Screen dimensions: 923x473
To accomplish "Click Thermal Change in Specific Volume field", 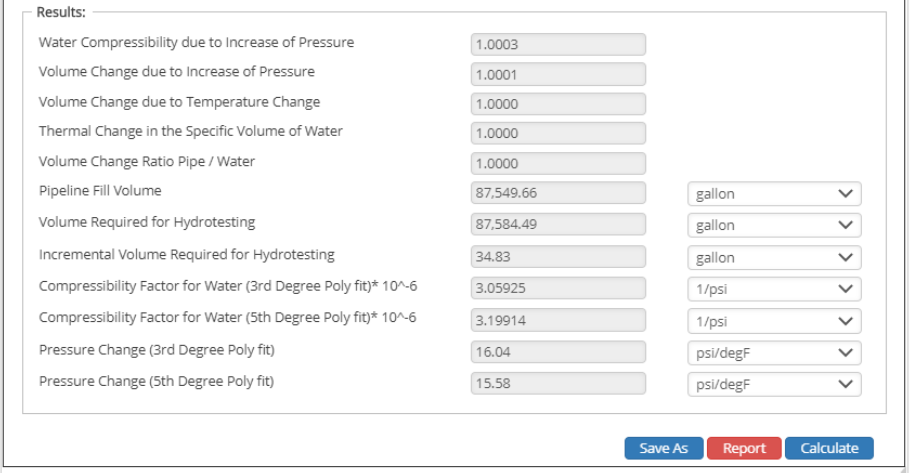I will point(558,134).
